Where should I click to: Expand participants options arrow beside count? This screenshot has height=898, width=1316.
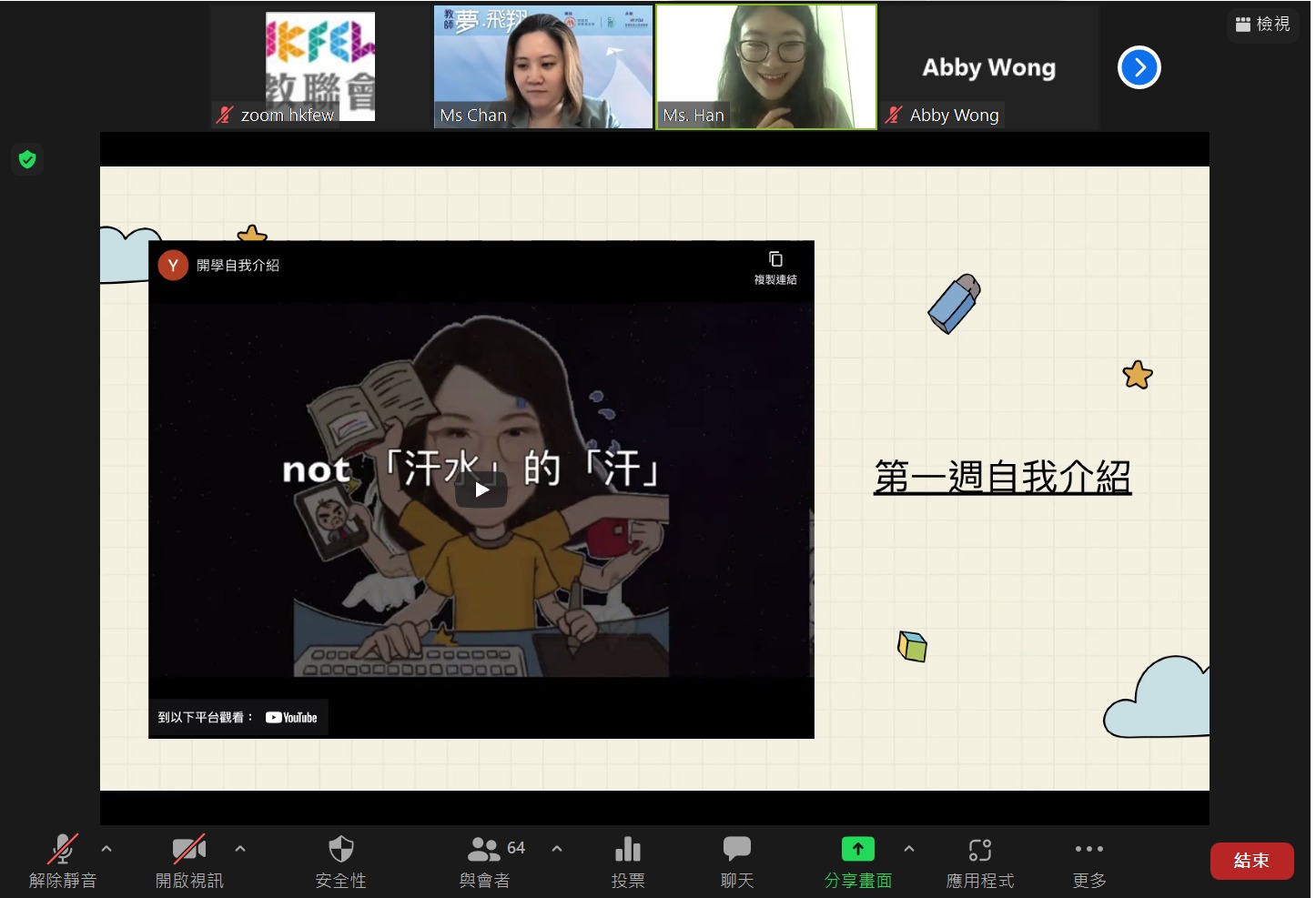(557, 848)
